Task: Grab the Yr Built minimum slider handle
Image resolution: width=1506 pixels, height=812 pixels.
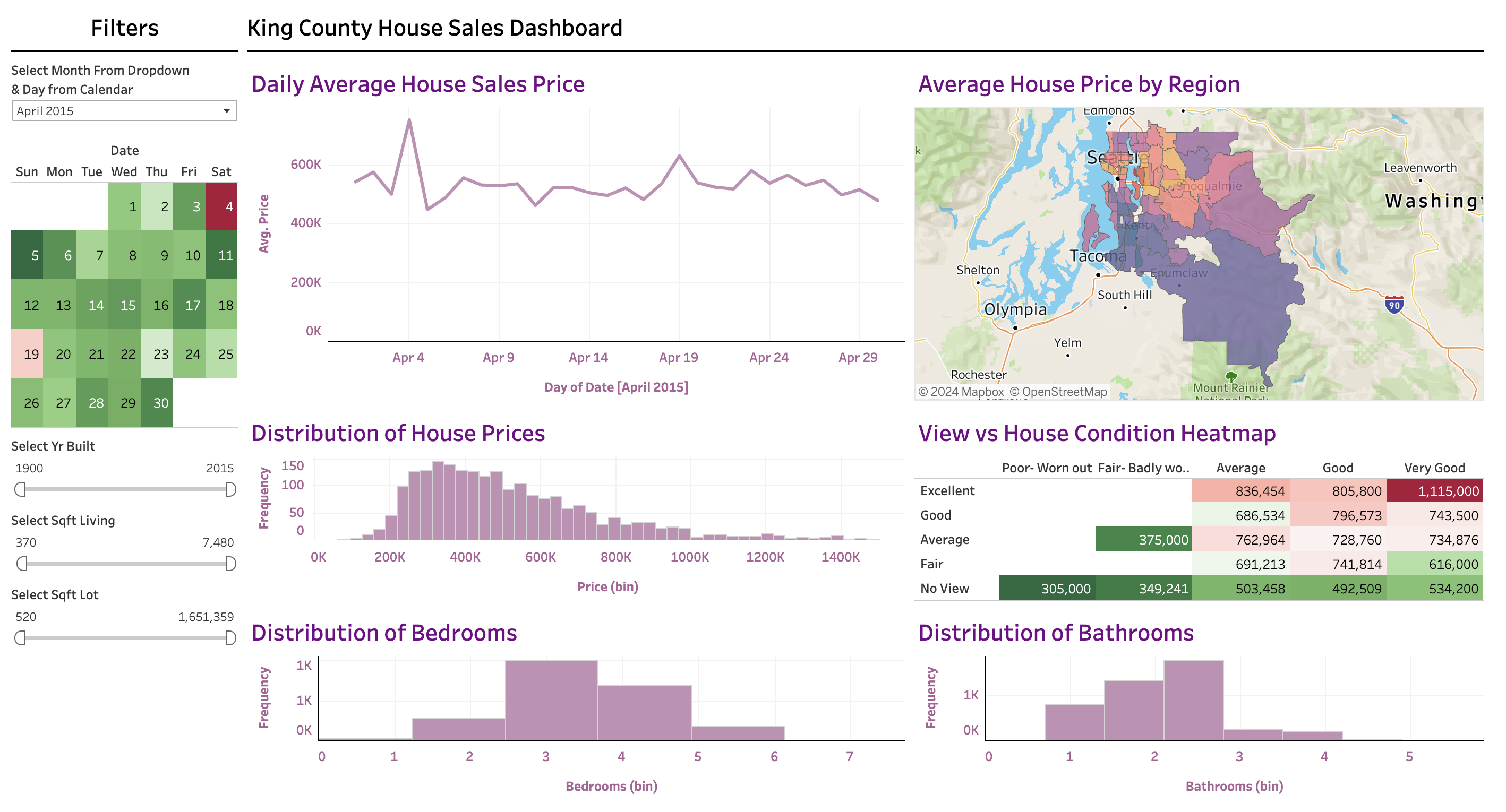Action: coord(20,489)
